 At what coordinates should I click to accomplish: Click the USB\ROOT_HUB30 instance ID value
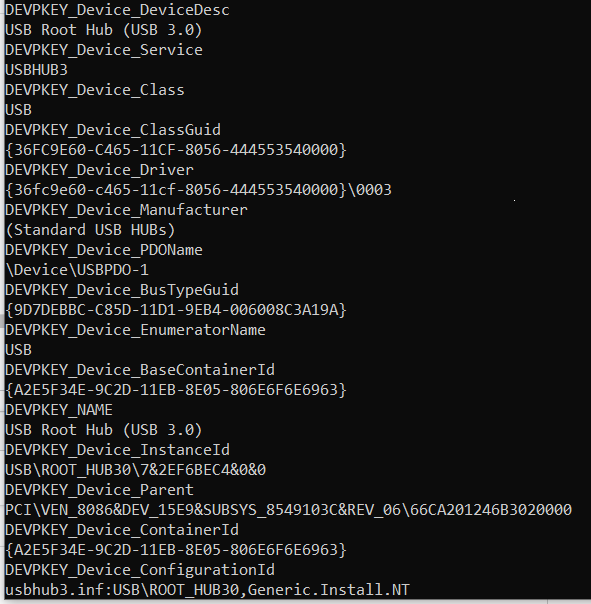click(x=136, y=470)
